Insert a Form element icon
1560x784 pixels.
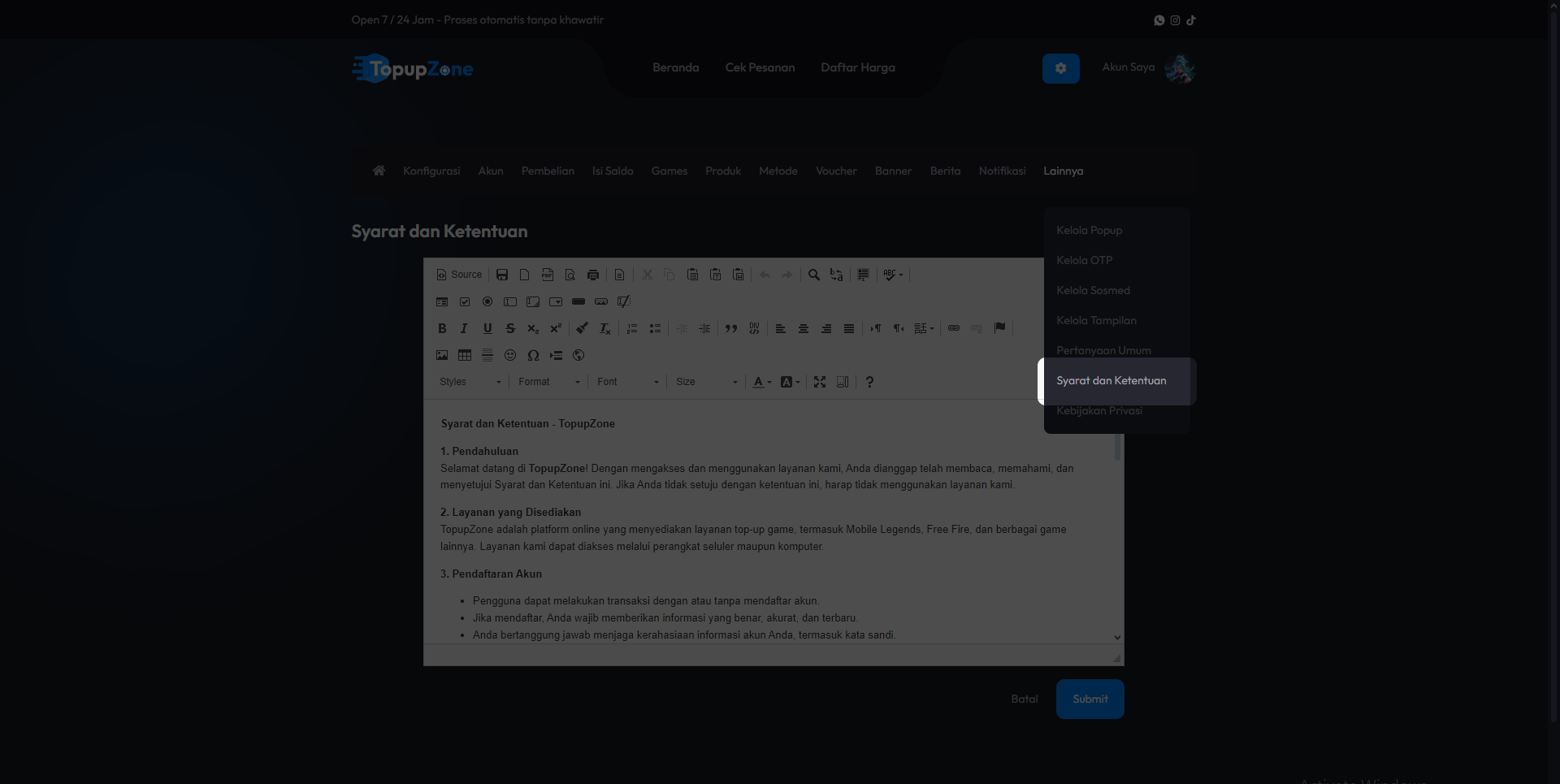point(442,301)
